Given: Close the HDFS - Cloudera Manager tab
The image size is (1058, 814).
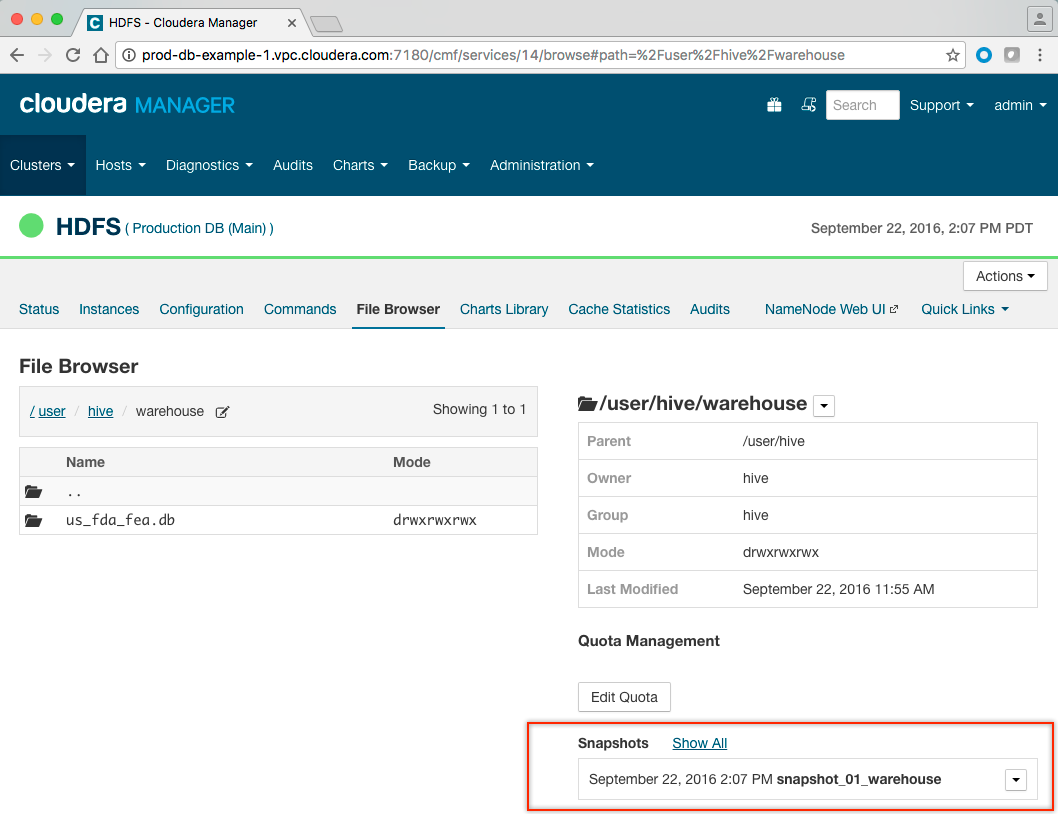Looking at the screenshot, I should point(291,23).
